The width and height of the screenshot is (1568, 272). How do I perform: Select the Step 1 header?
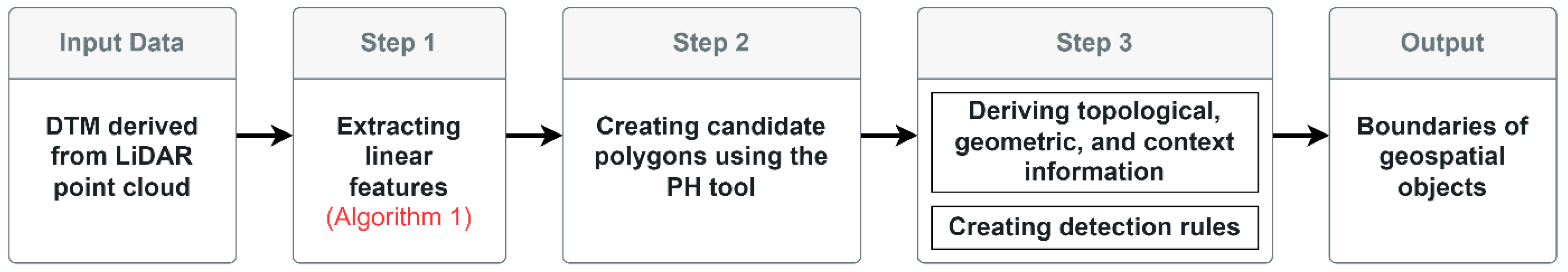pos(398,43)
